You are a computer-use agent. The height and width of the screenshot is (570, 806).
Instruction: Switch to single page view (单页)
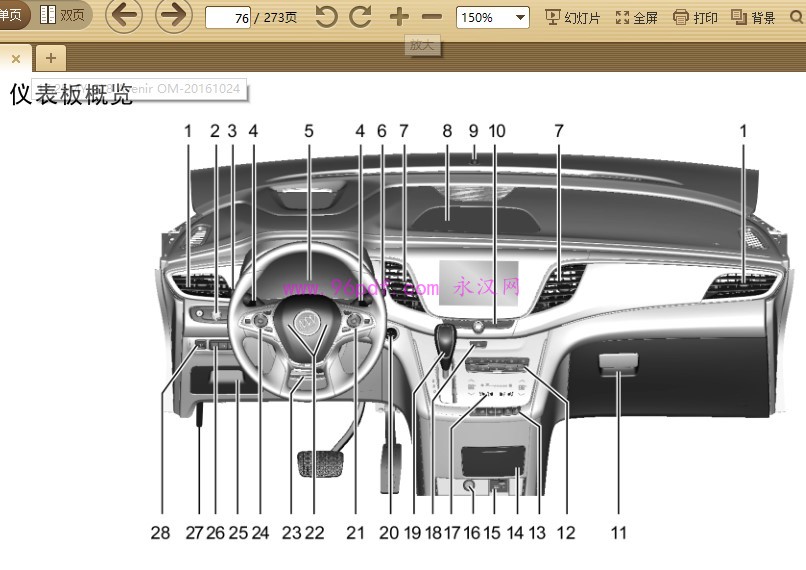[12, 15]
